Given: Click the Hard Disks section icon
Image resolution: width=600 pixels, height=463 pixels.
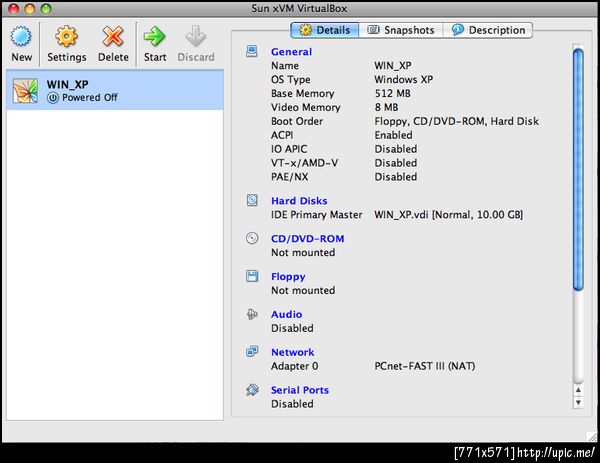Looking at the screenshot, I should pyautogui.click(x=252, y=200).
